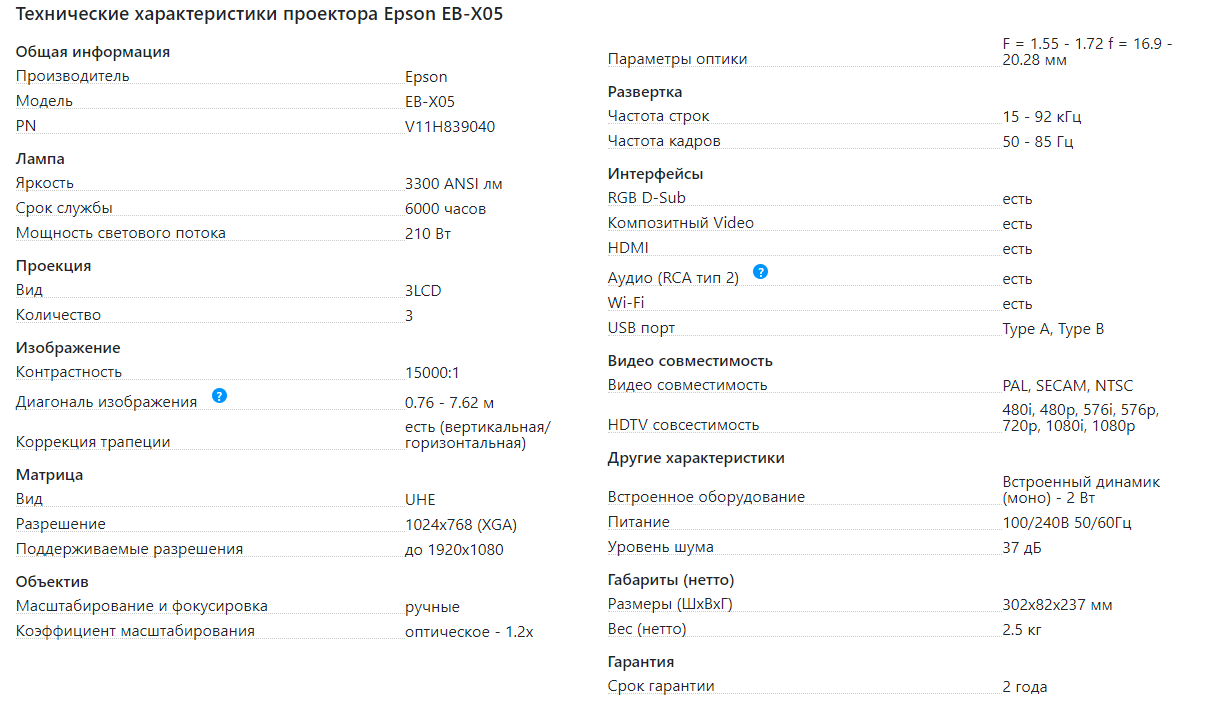This screenshot has height=712, width=1221.
Task: Click the HDMI row label
Action: [x=628, y=248]
